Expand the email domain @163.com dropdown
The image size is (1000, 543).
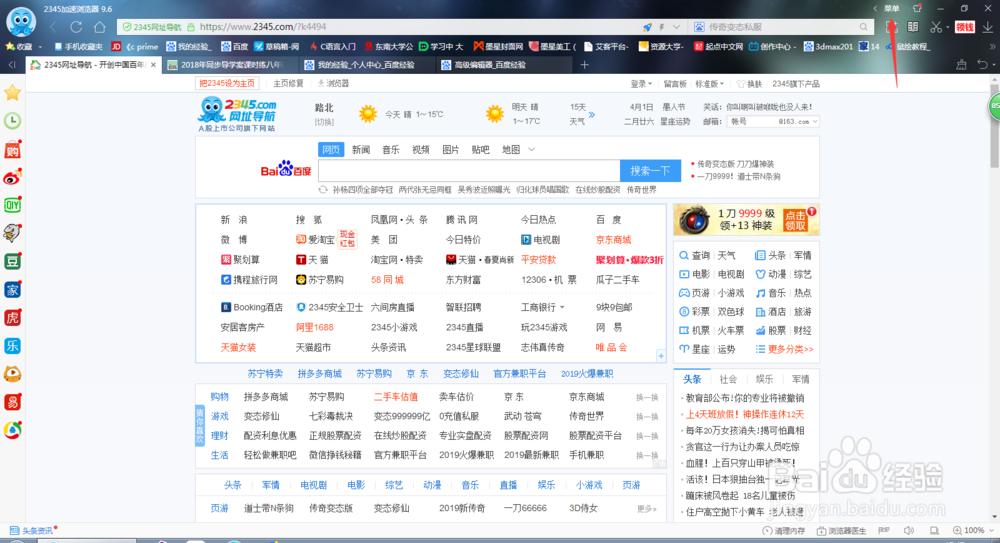pyautogui.click(x=814, y=121)
